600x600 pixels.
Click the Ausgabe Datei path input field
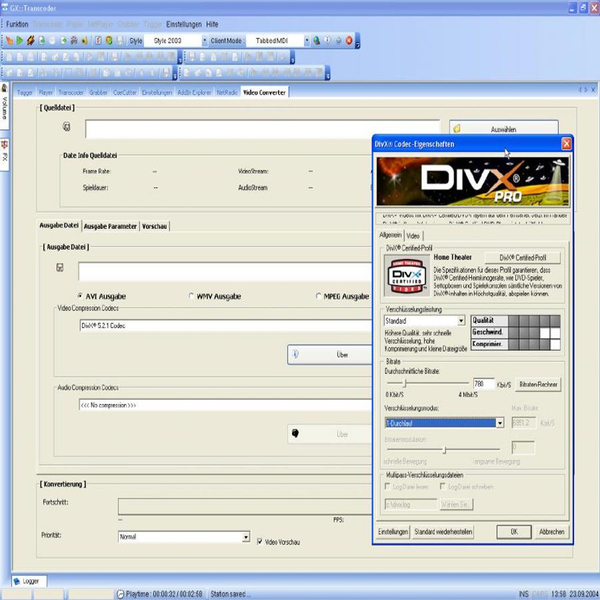pyautogui.click(x=225, y=271)
